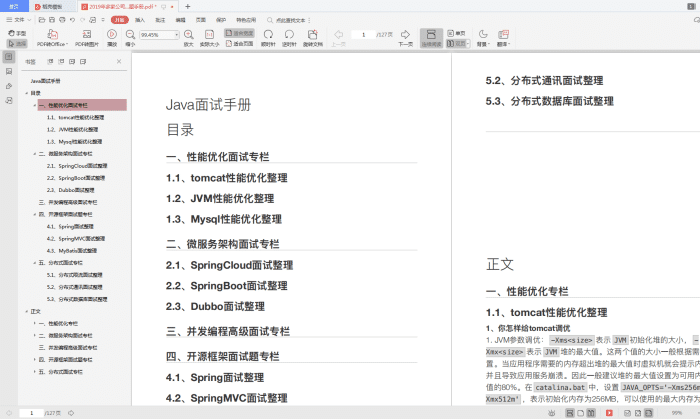Collapse the 四、开源框架面试题专栏 node under 目录
Image resolution: width=700 pixels, height=419 pixels.
[34, 215]
